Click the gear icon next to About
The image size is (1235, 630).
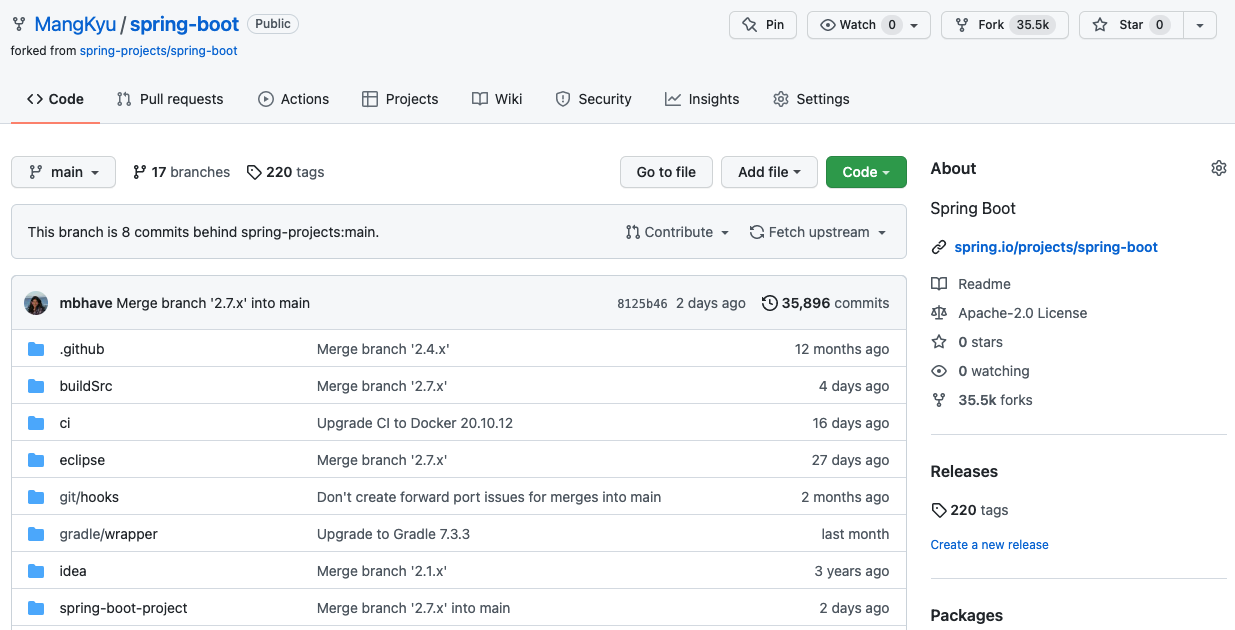click(1218, 168)
